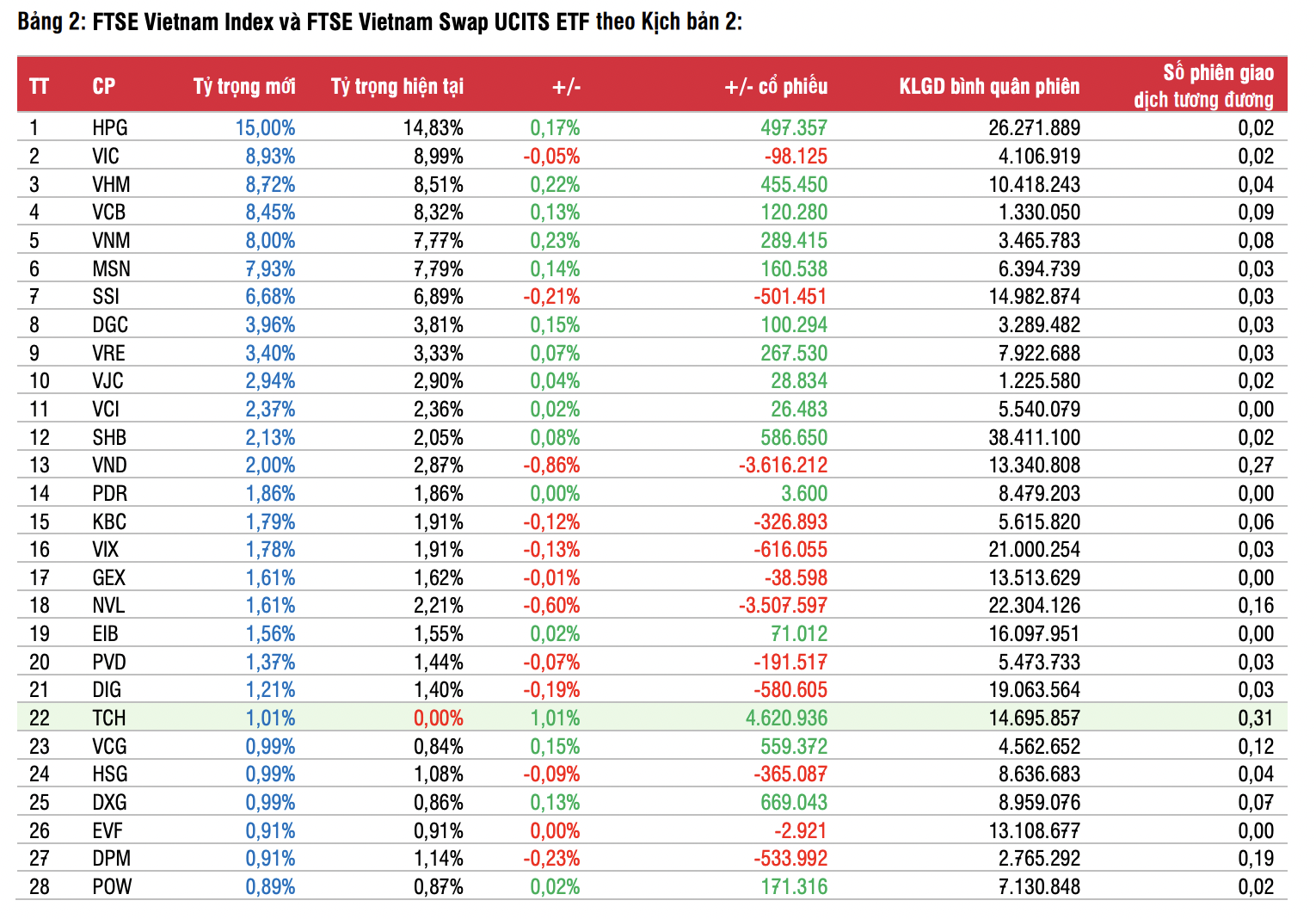Select the VNM ticker cell
This screenshot has height=919, width=1316.
111,240
